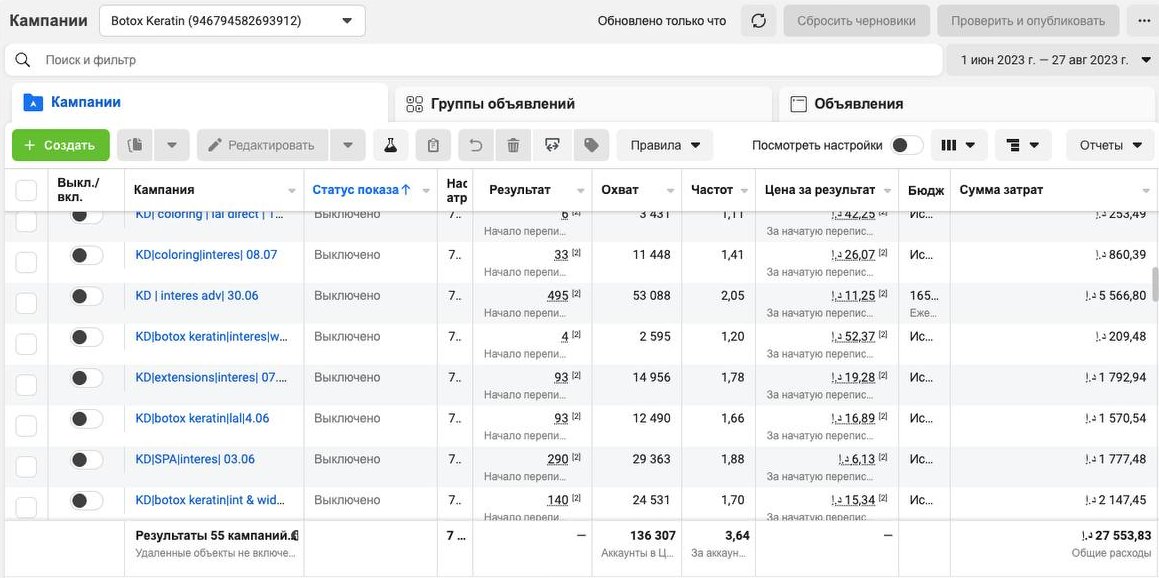Click the total reach value 136 307

pyautogui.click(x=653, y=535)
